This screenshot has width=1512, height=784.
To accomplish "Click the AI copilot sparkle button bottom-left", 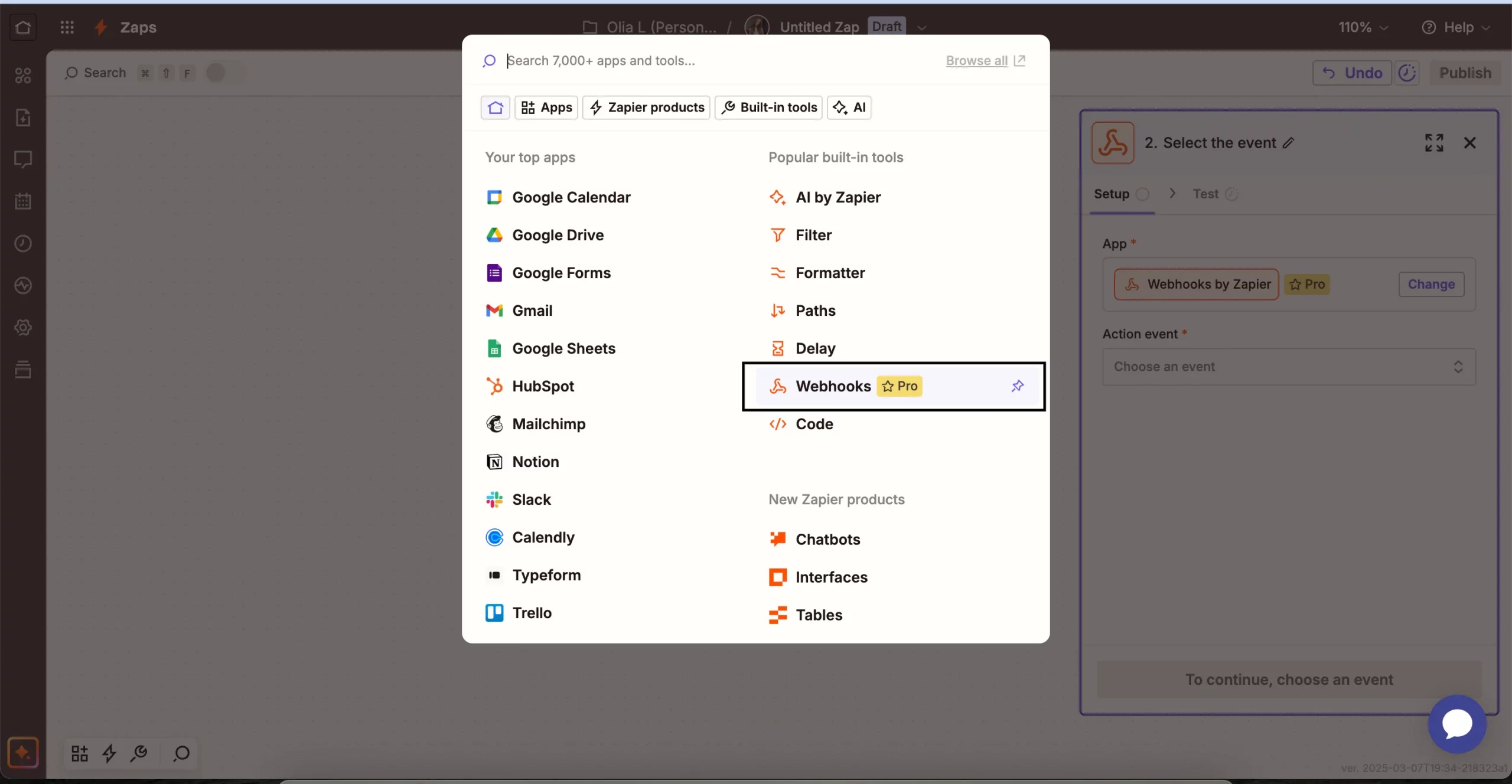I will [x=23, y=753].
